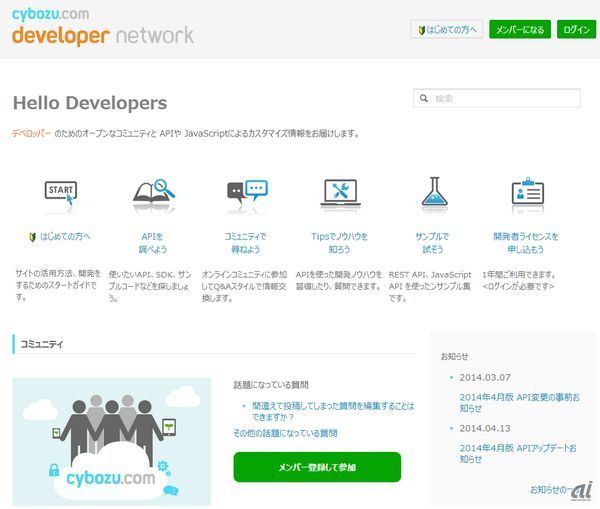Click the 2014.03.07 date entry
The height and width of the screenshot is (509, 600).
[485, 377]
